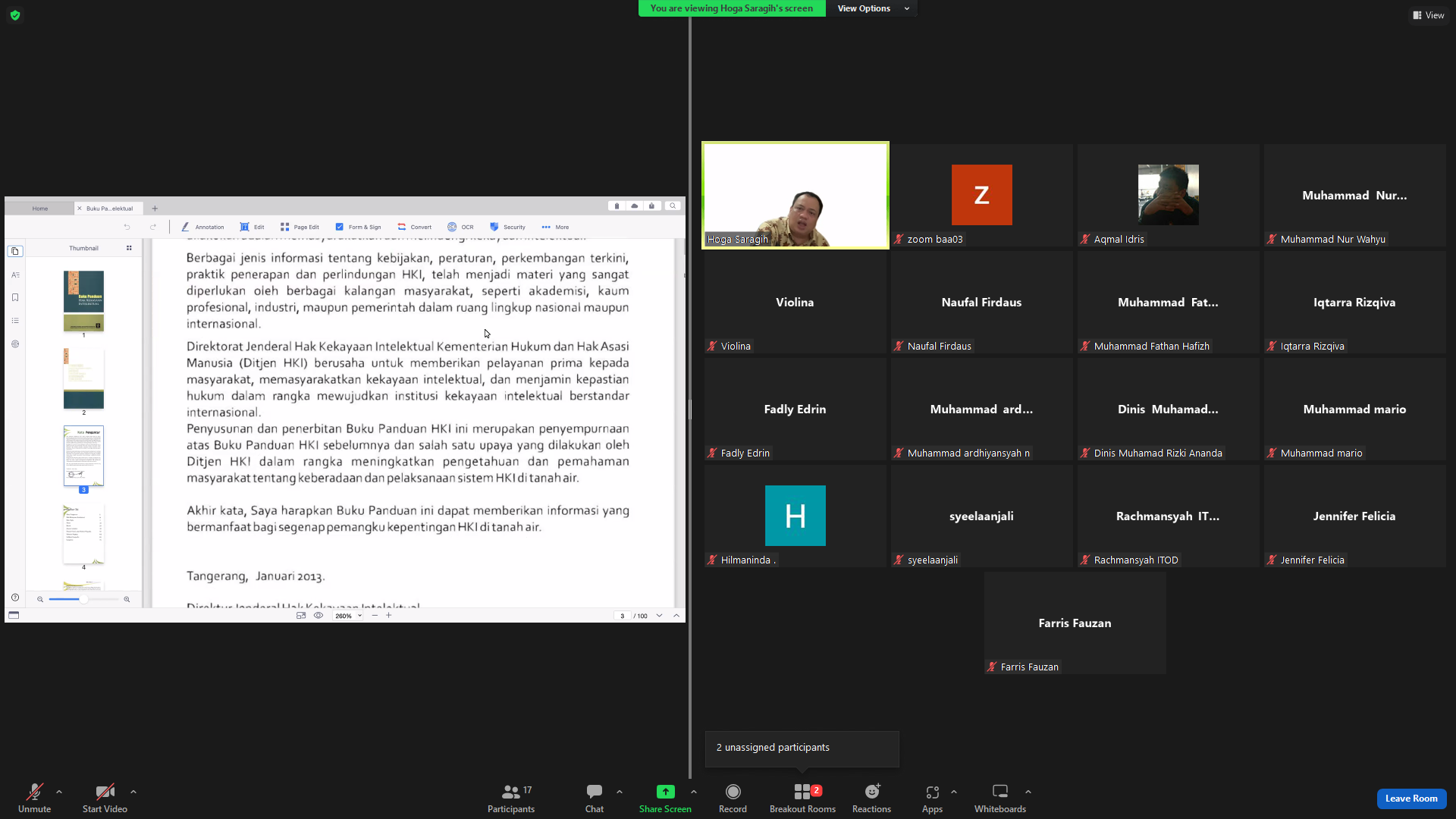This screenshot has height=819, width=1456.
Task: Adjust the thumbnail size slider
Action: 83,599
